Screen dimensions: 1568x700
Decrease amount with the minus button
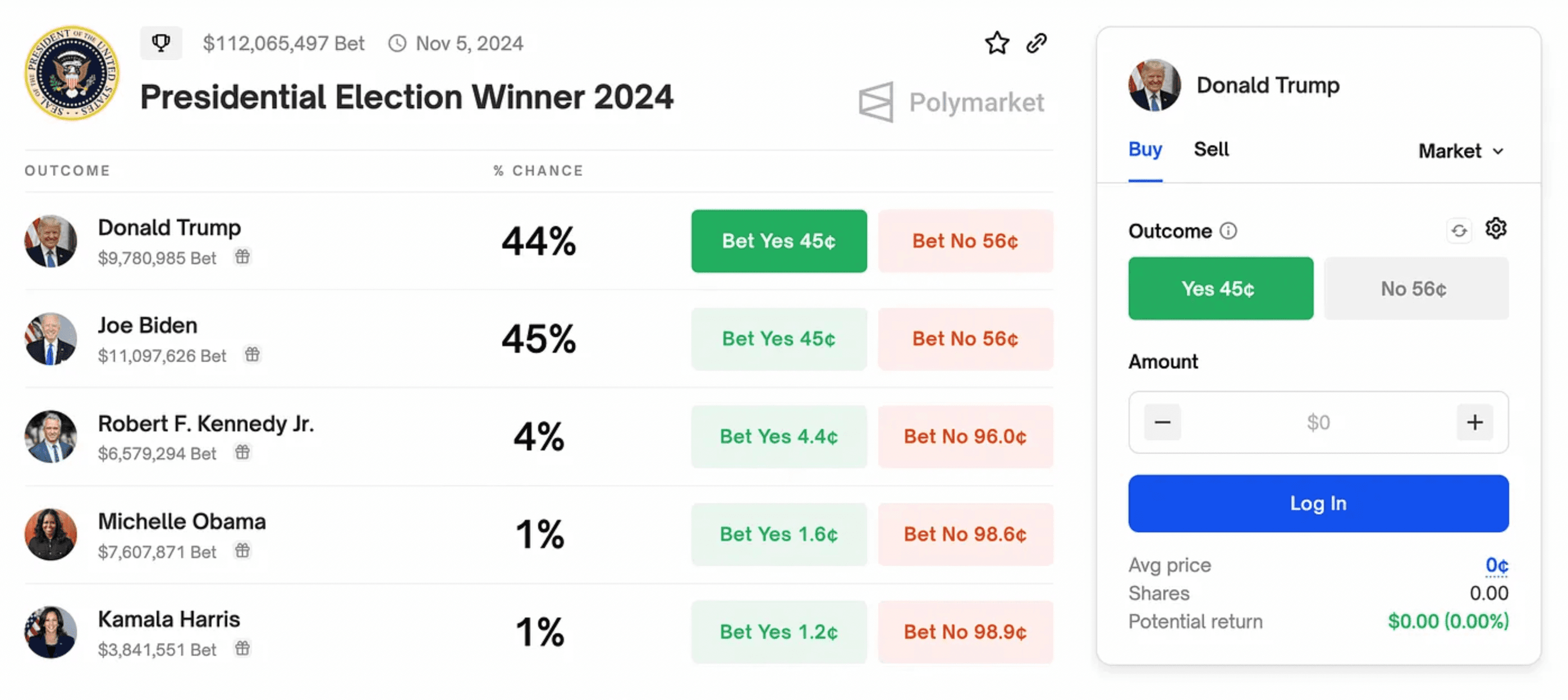click(1162, 421)
